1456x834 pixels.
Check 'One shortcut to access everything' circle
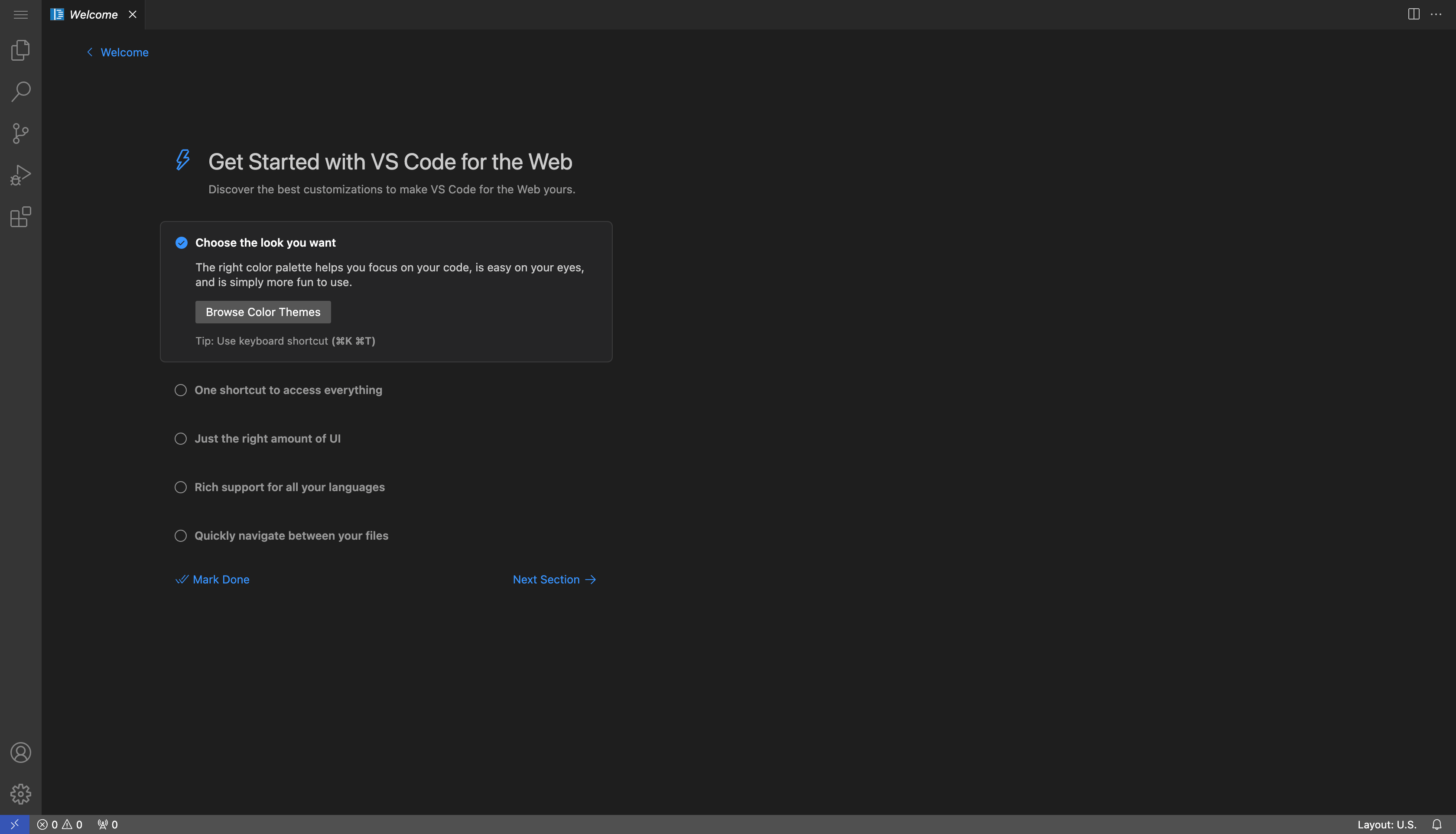(x=180, y=390)
